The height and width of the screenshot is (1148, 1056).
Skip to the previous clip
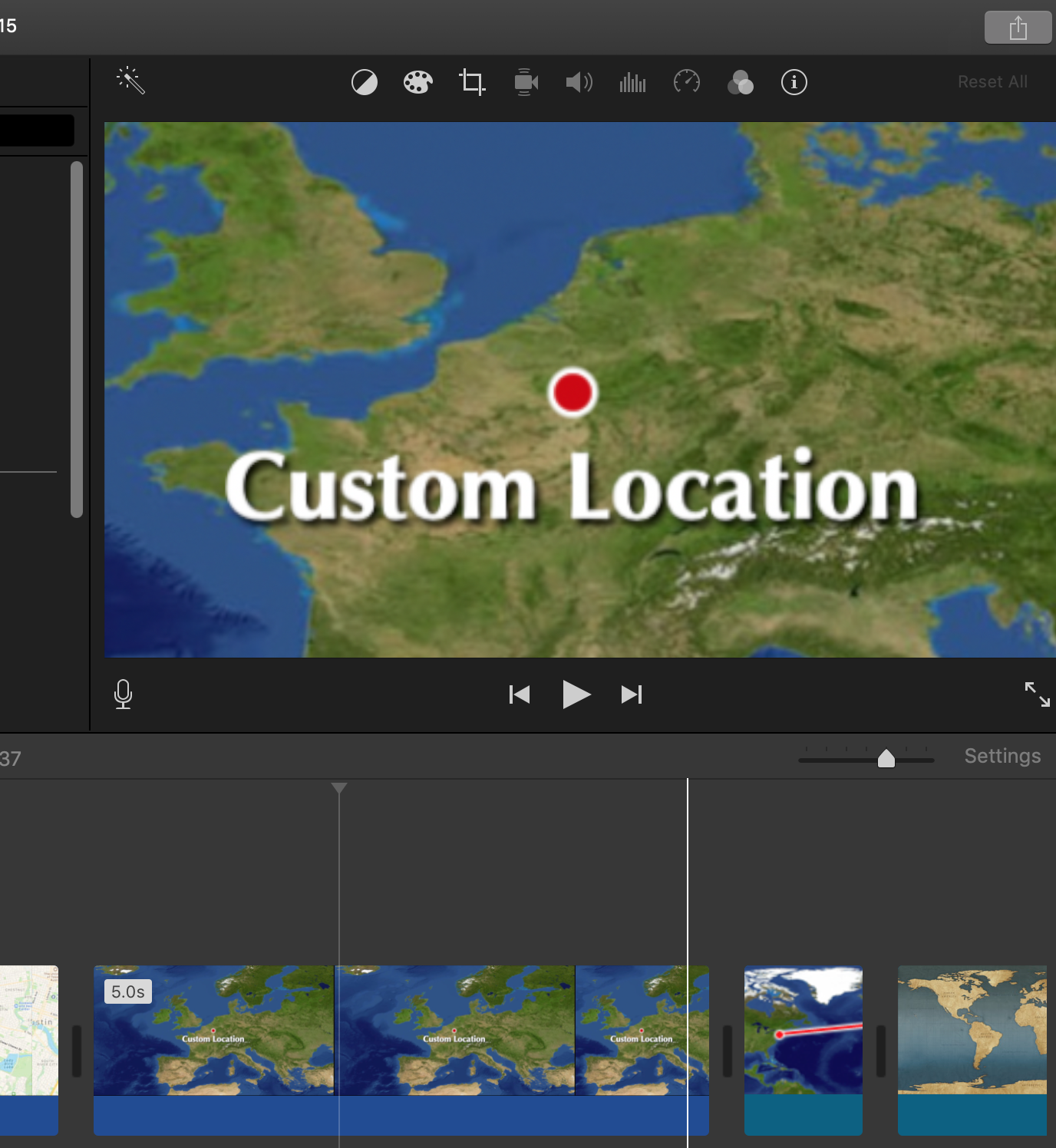520,694
